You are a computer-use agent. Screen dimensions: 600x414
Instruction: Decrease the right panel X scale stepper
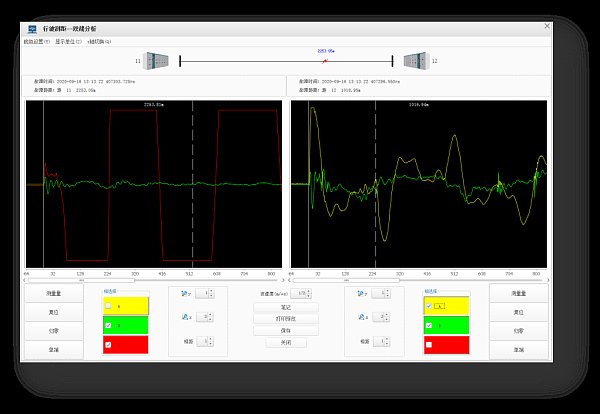pyautogui.click(x=387, y=319)
